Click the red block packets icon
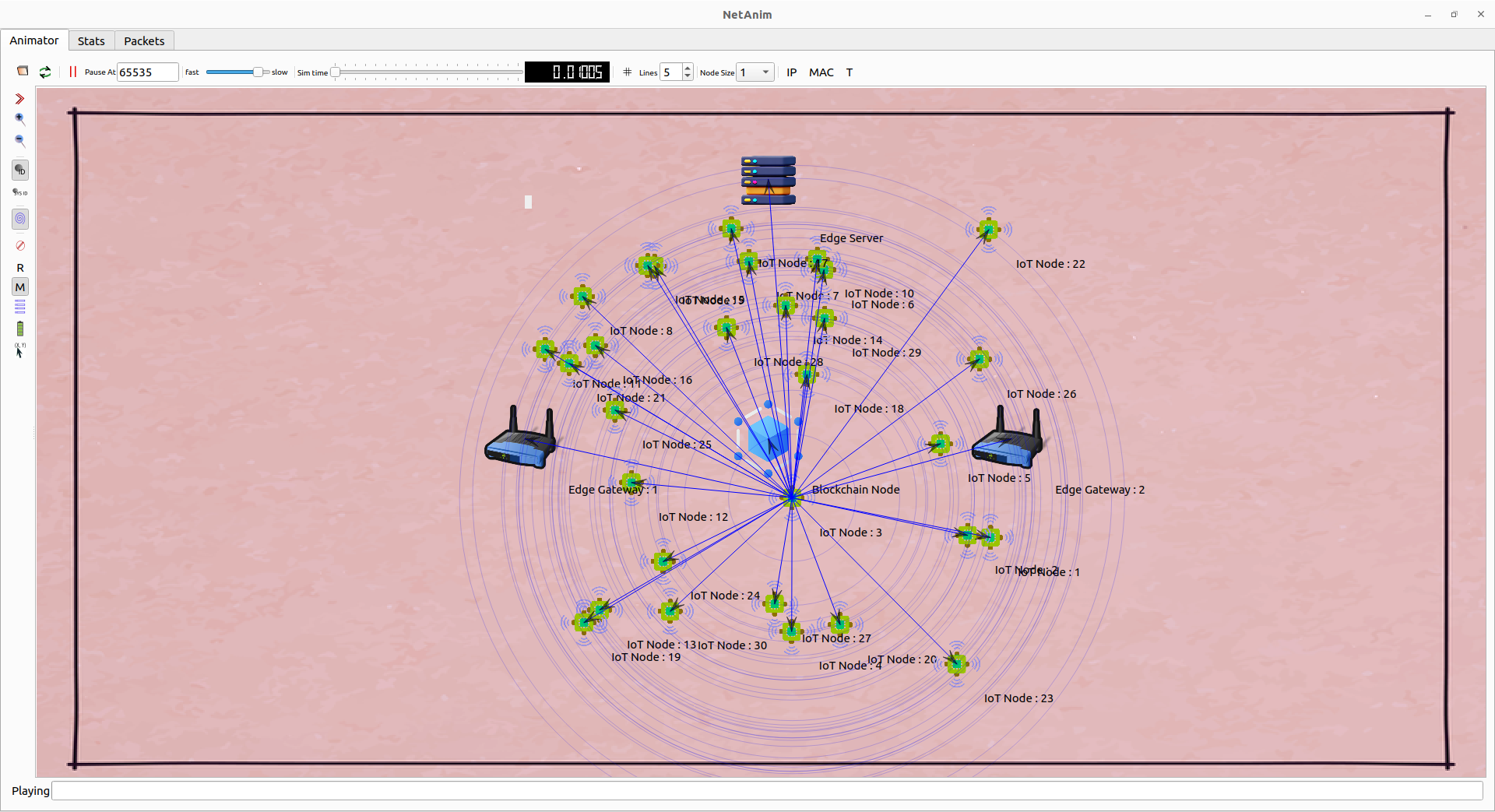The image size is (1495, 812). point(20,245)
